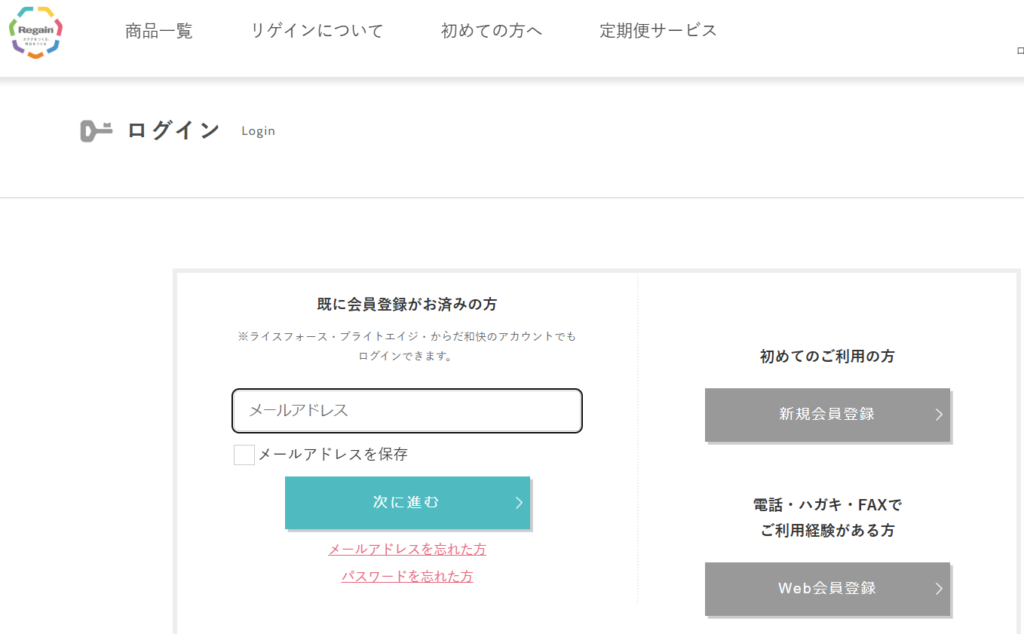Click the 新規会員登録 button
Viewport: 1024px width, 634px height.
click(x=827, y=415)
